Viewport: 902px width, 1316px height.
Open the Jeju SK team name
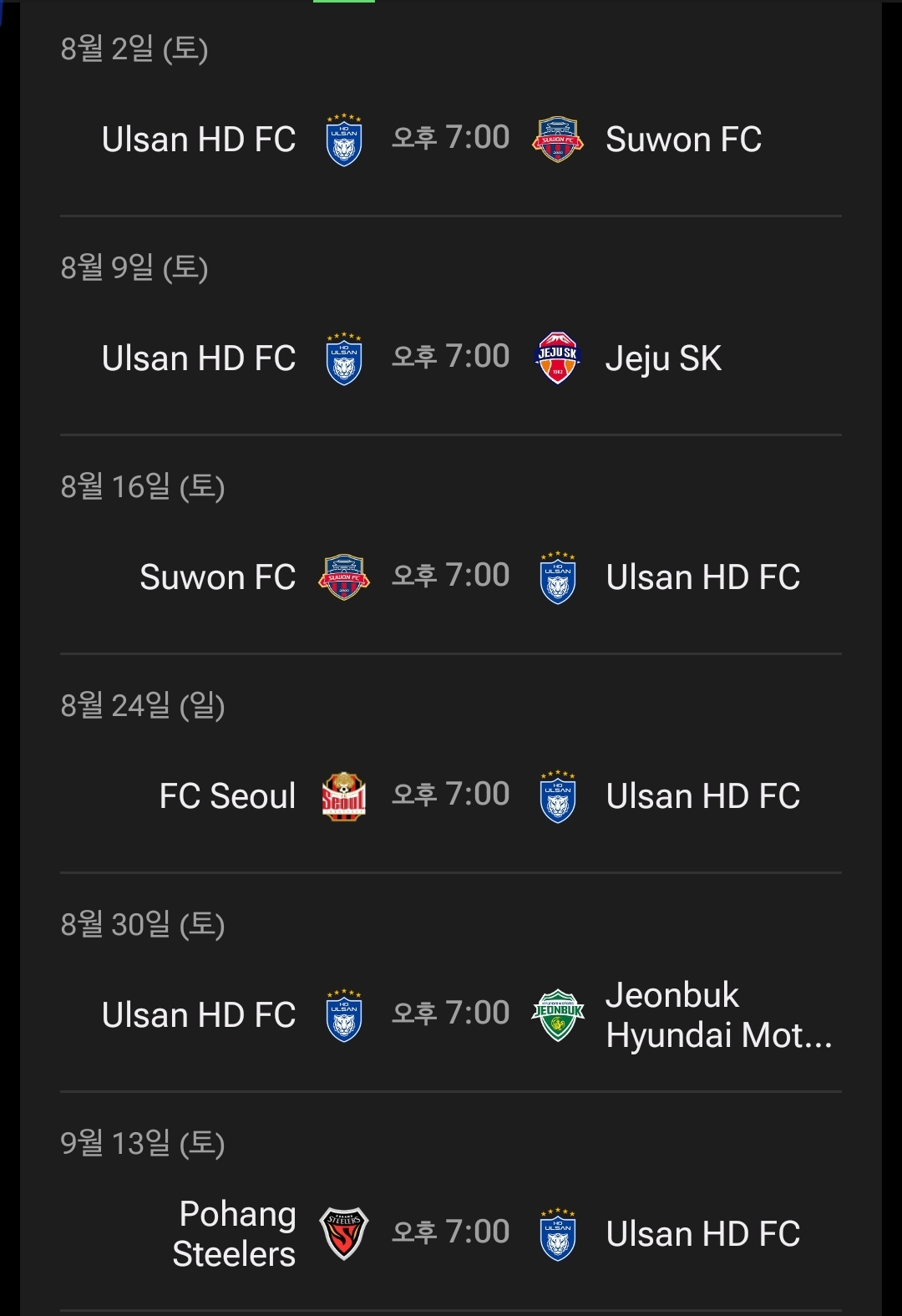(x=663, y=358)
